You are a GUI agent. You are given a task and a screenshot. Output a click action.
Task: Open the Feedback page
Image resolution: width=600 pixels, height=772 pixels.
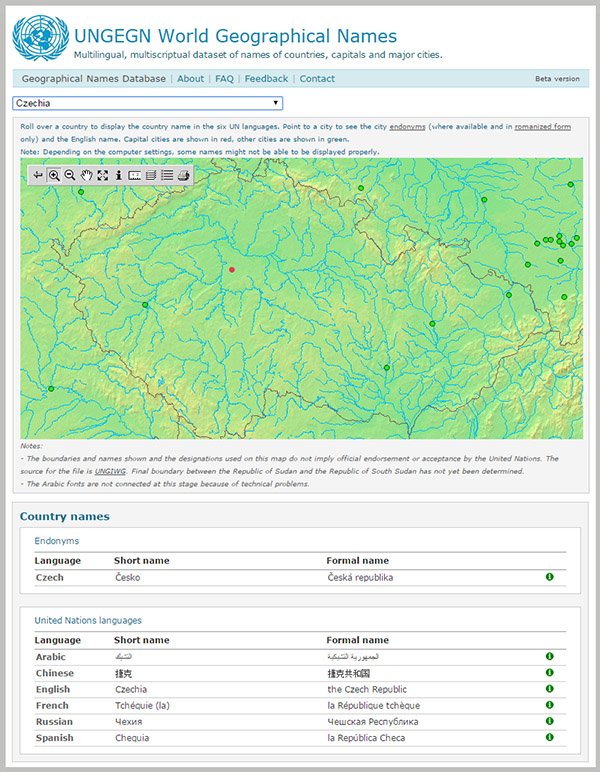coord(266,79)
